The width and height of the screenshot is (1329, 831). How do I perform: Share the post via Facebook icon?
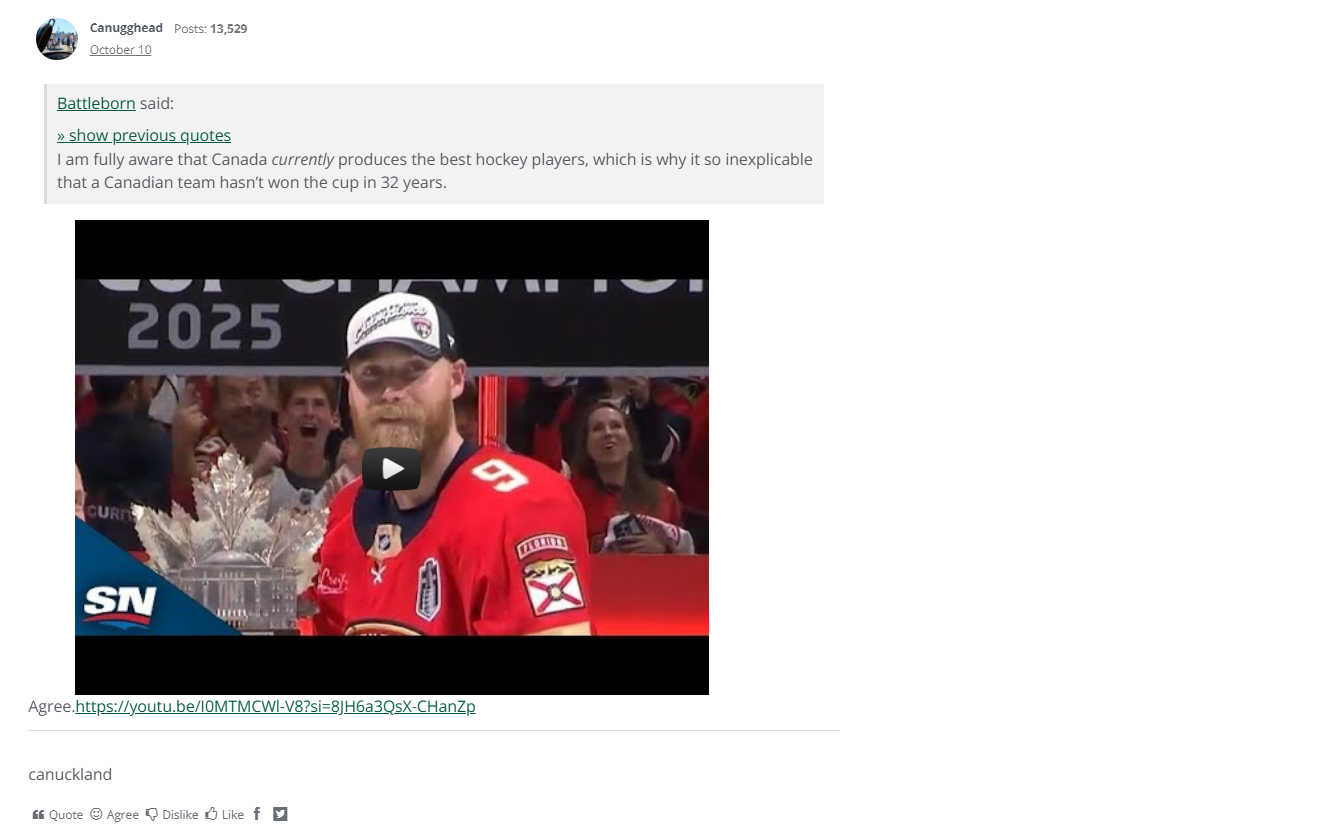tap(256, 814)
